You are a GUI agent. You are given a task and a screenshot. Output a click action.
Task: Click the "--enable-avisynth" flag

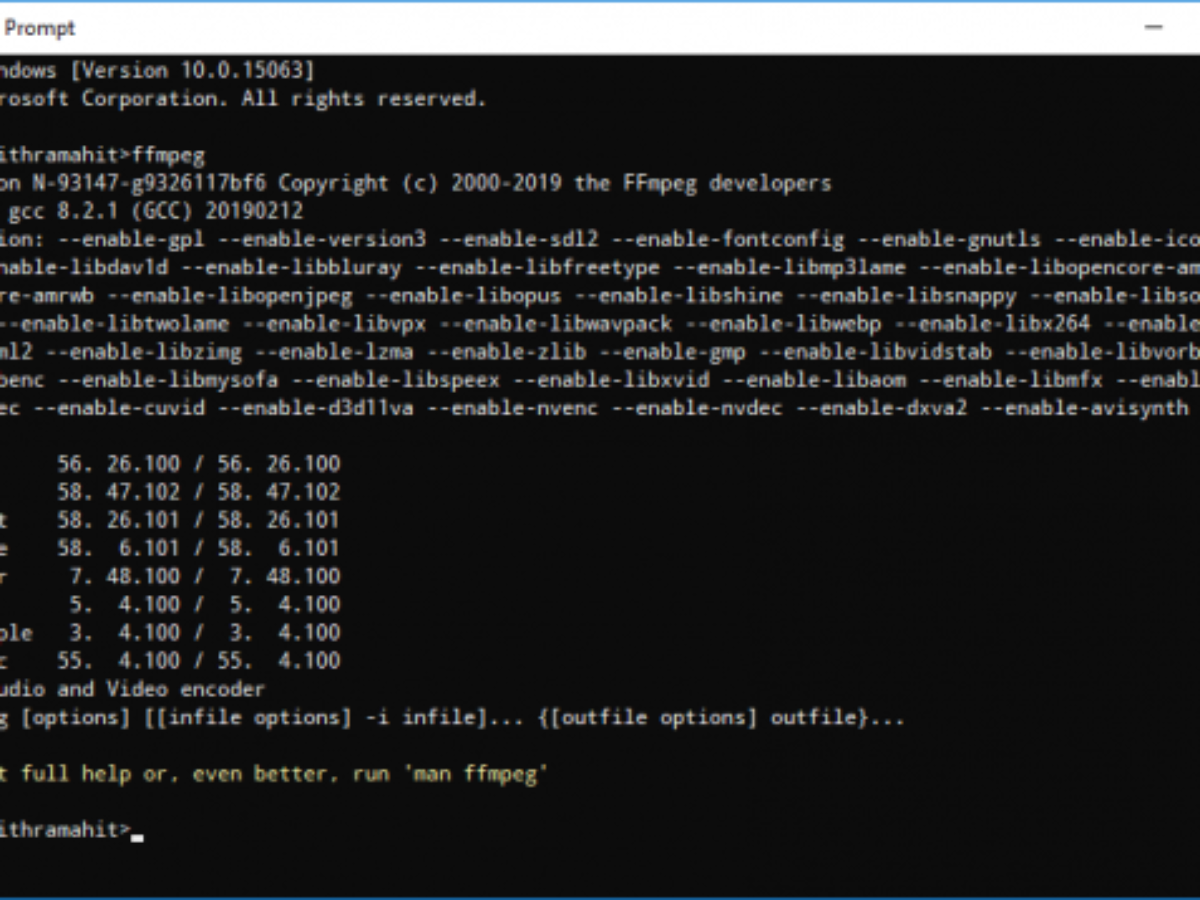[1084, 408]
